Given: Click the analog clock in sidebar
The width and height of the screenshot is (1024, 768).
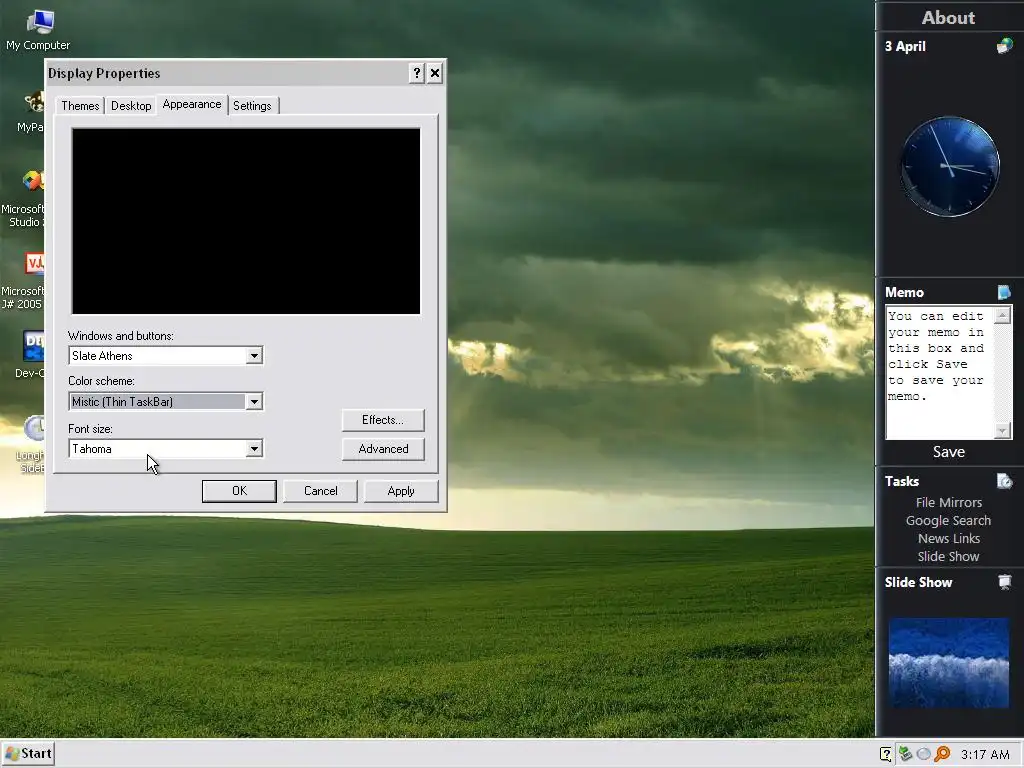Looking at the screenshot, I should click(950, 167).
